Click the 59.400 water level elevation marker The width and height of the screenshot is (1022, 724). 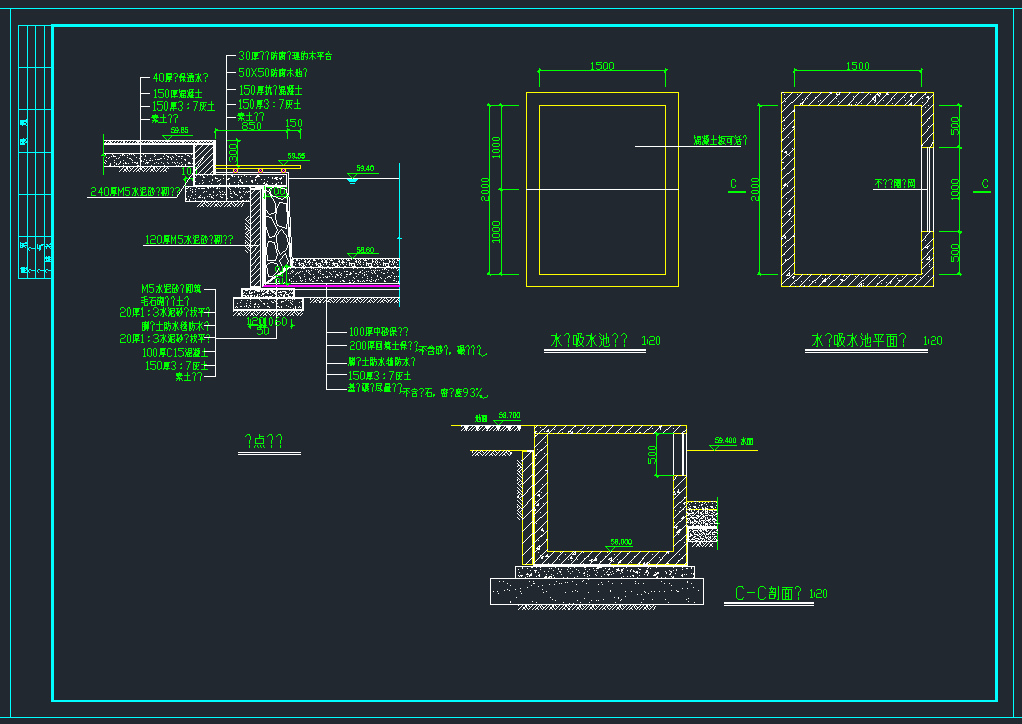[x=724, y=440]
